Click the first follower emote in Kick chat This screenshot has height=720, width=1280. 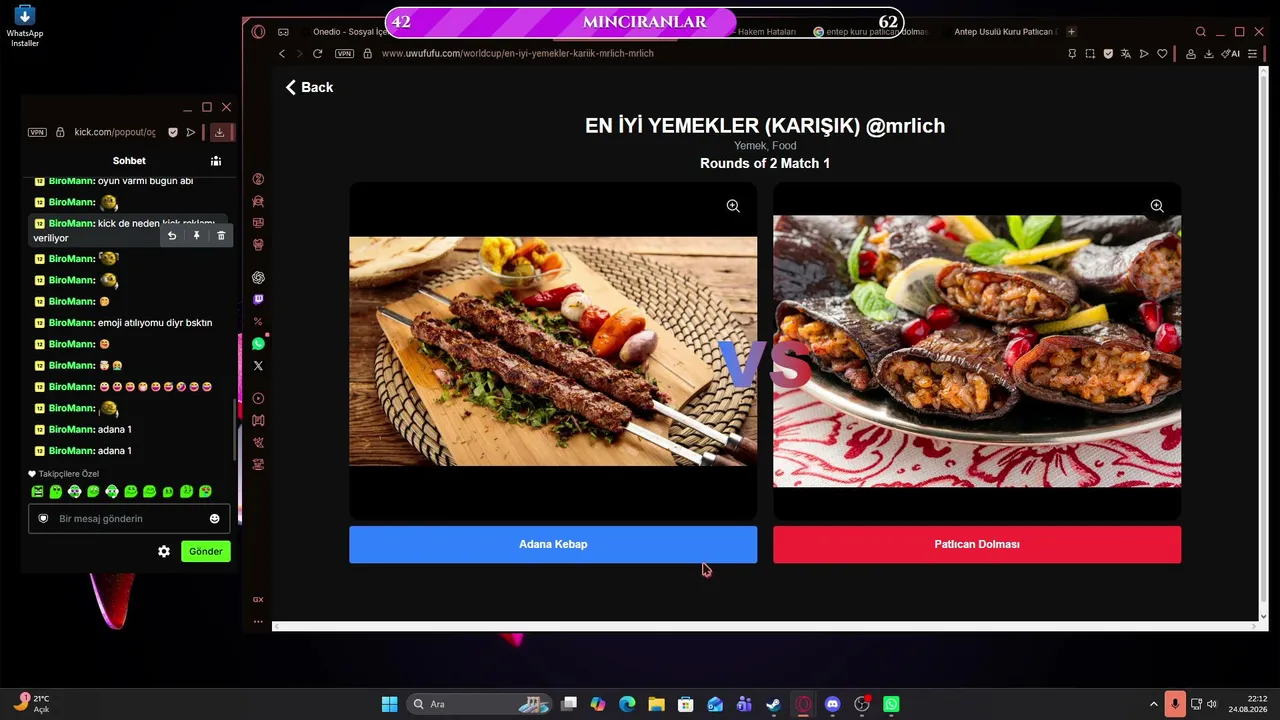37,491
